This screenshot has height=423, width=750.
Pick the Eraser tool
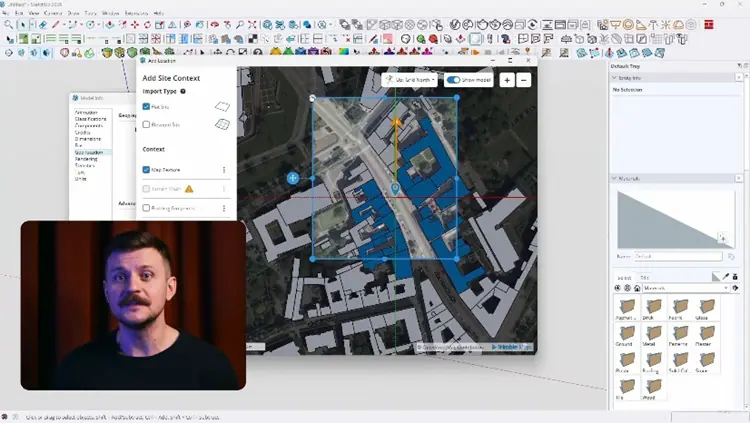(x=43, y=24)
